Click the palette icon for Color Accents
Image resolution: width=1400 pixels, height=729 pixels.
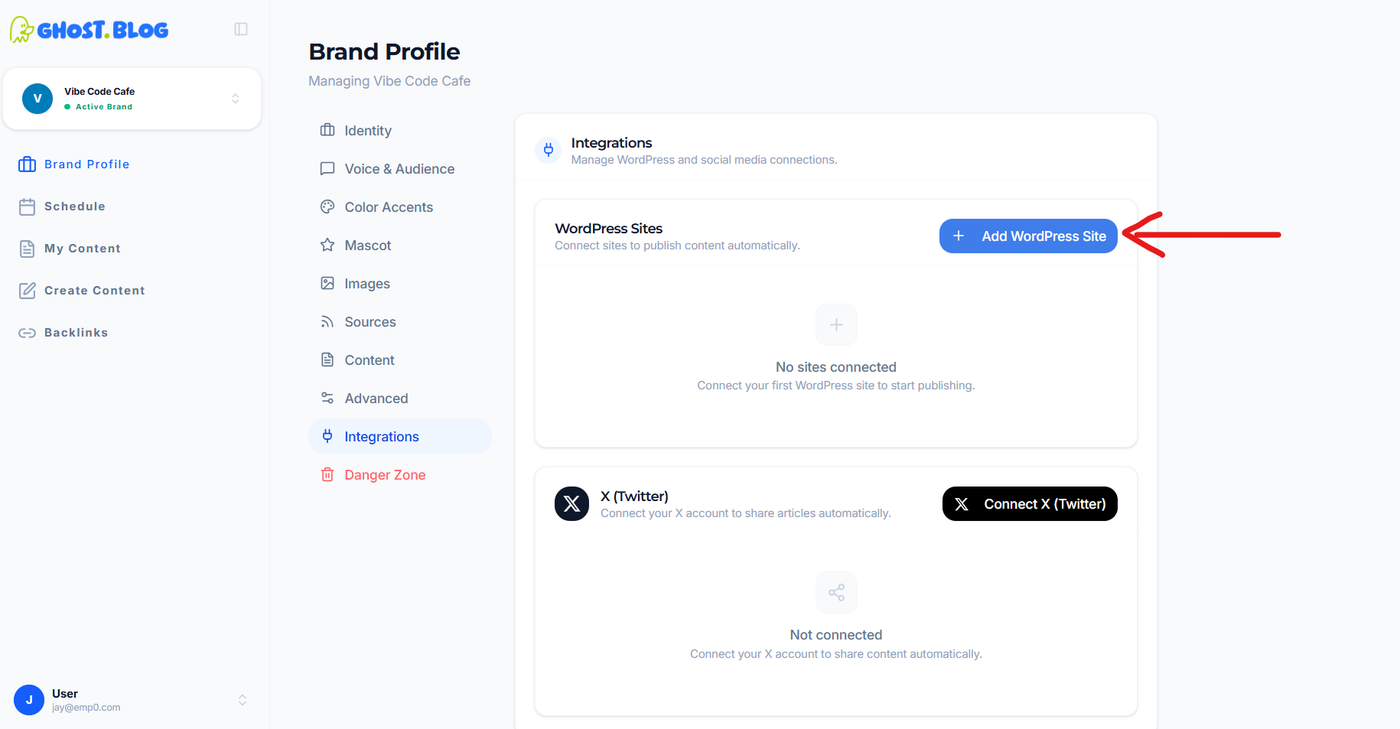pos(327,207)
